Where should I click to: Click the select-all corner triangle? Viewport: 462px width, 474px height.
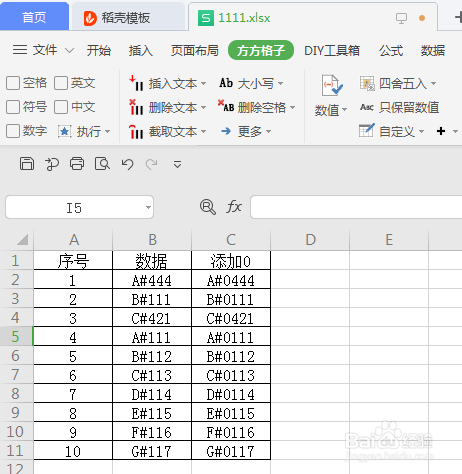[22, 239]
